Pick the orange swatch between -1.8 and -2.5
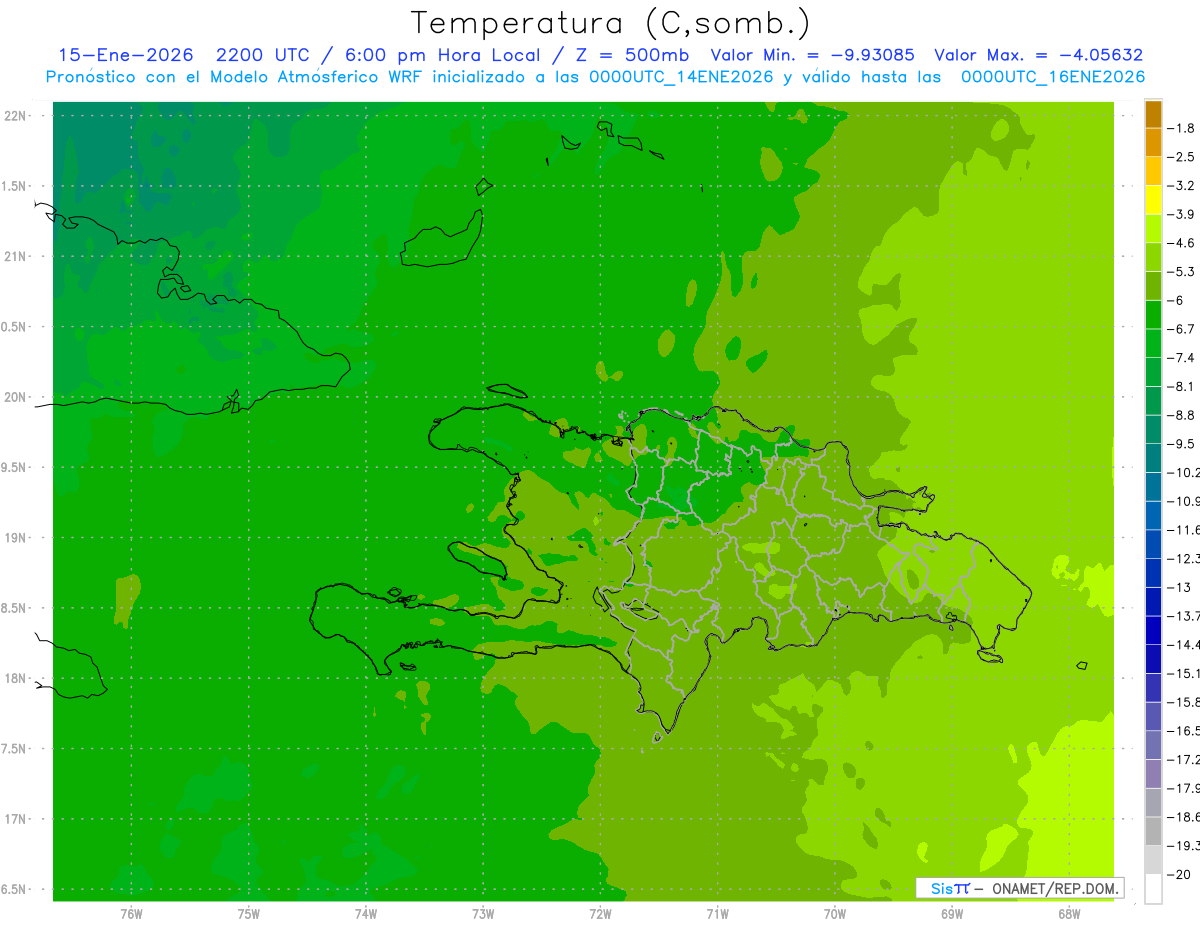Viewport: 1200px width, 927px height. tap(1153, 143)
